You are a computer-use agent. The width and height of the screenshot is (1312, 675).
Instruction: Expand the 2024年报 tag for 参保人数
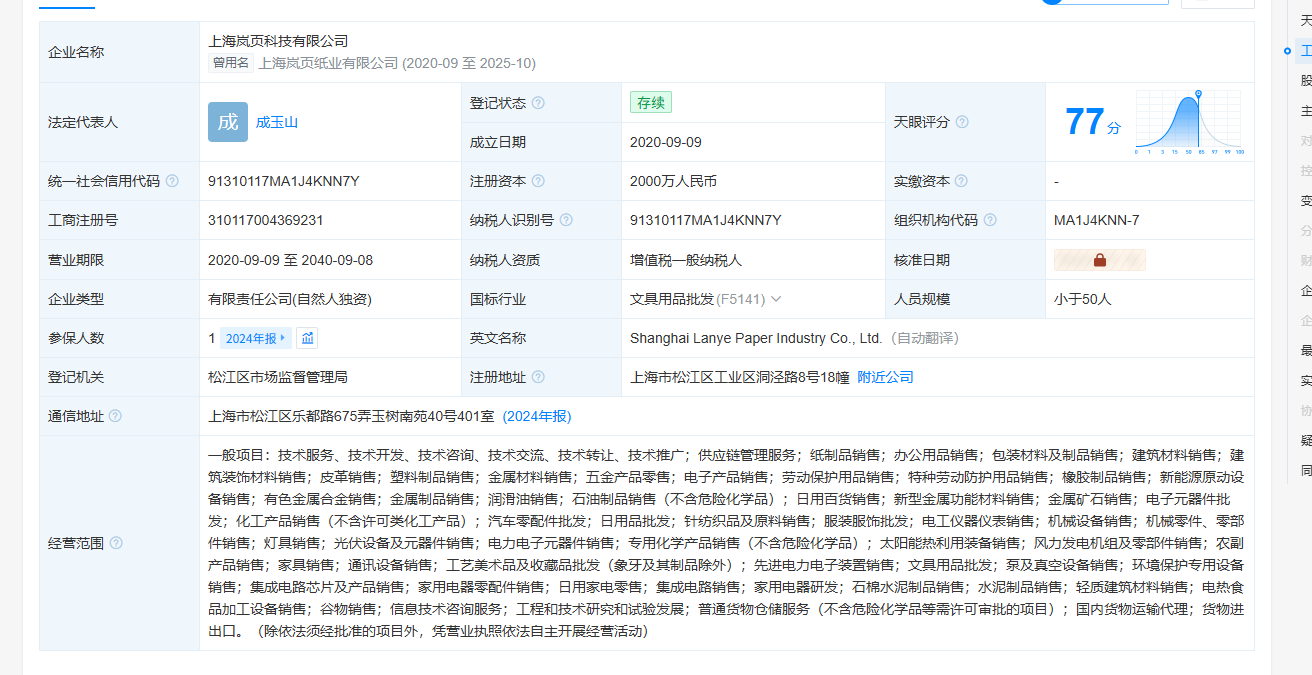255,338
